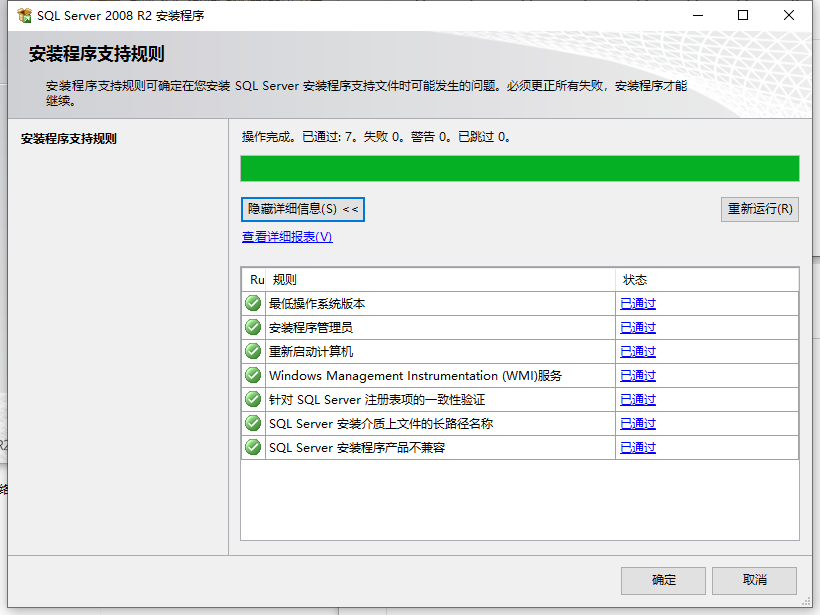The image size is (820, 615).
Task: Click green check icon for 产品不兼容 row
Action: pyautogui.click(x=253, y=448)
